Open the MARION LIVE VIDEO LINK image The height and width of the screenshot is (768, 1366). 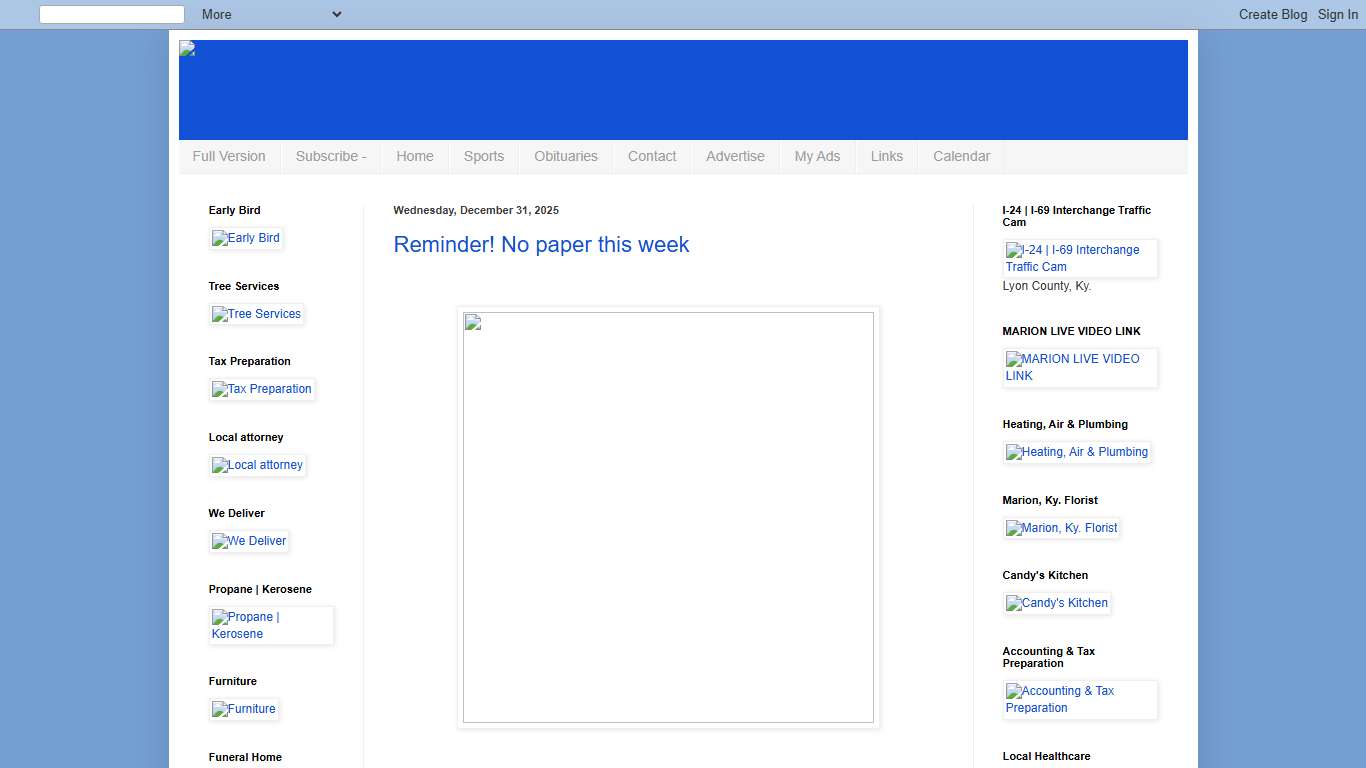(x=1080, y=367)
